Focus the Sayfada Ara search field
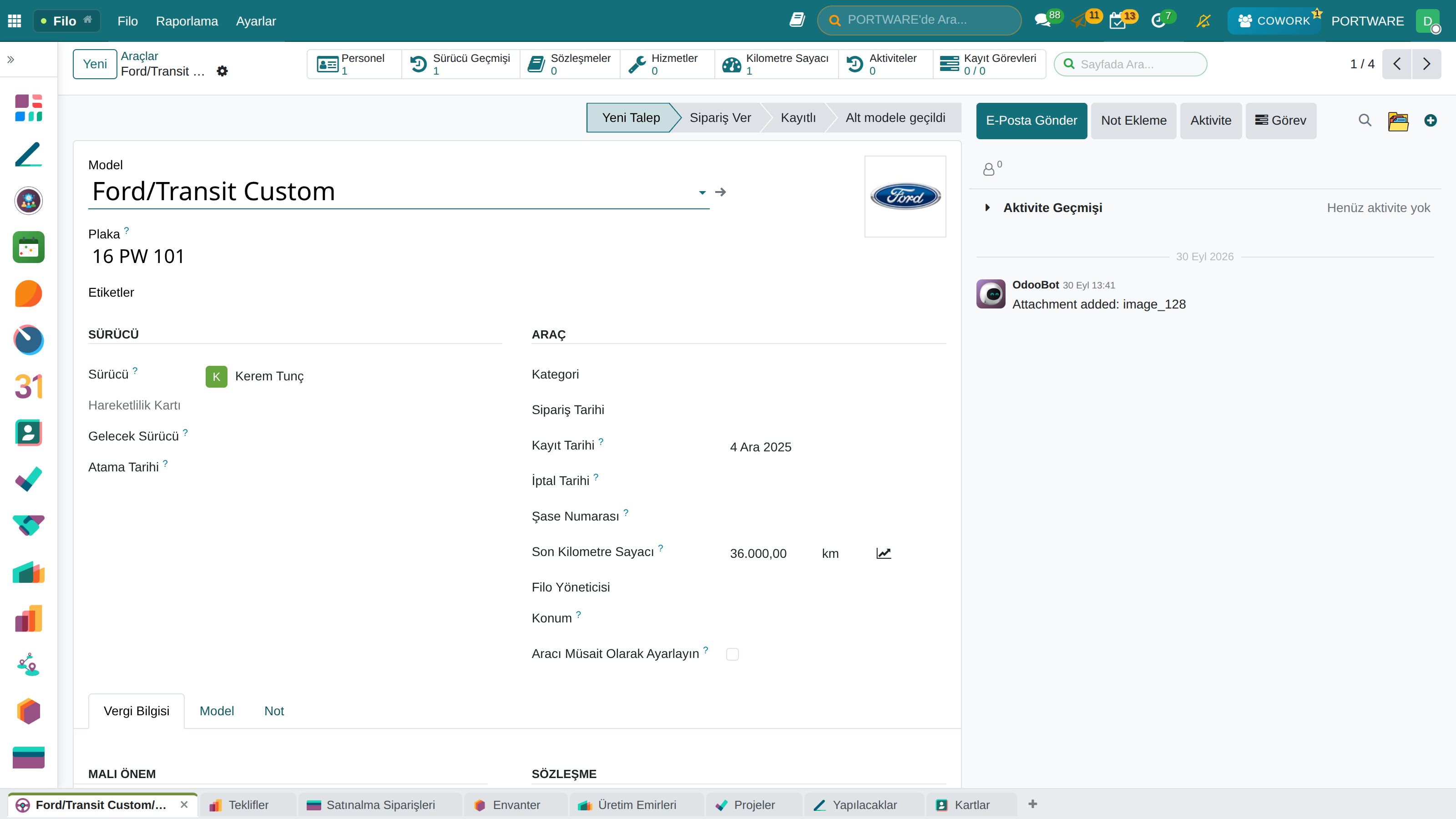1456x819 pixels. (x=1130, y=64)
